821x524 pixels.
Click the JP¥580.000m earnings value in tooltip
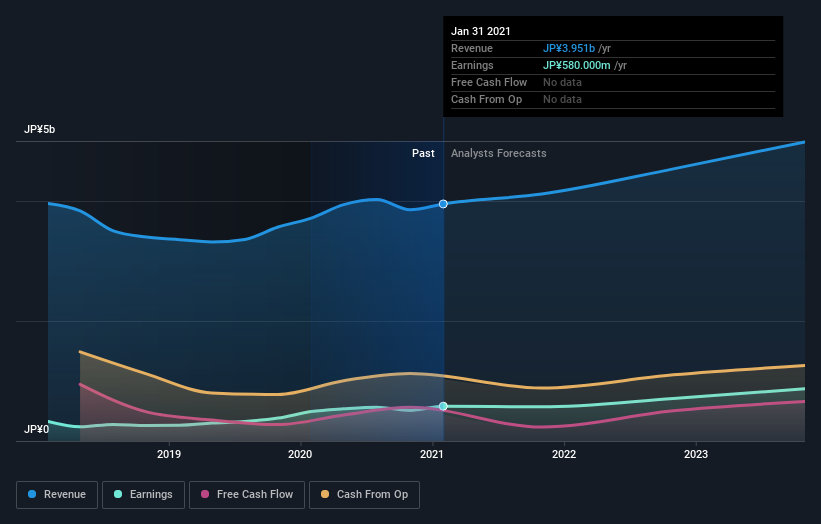click(576, 65)
